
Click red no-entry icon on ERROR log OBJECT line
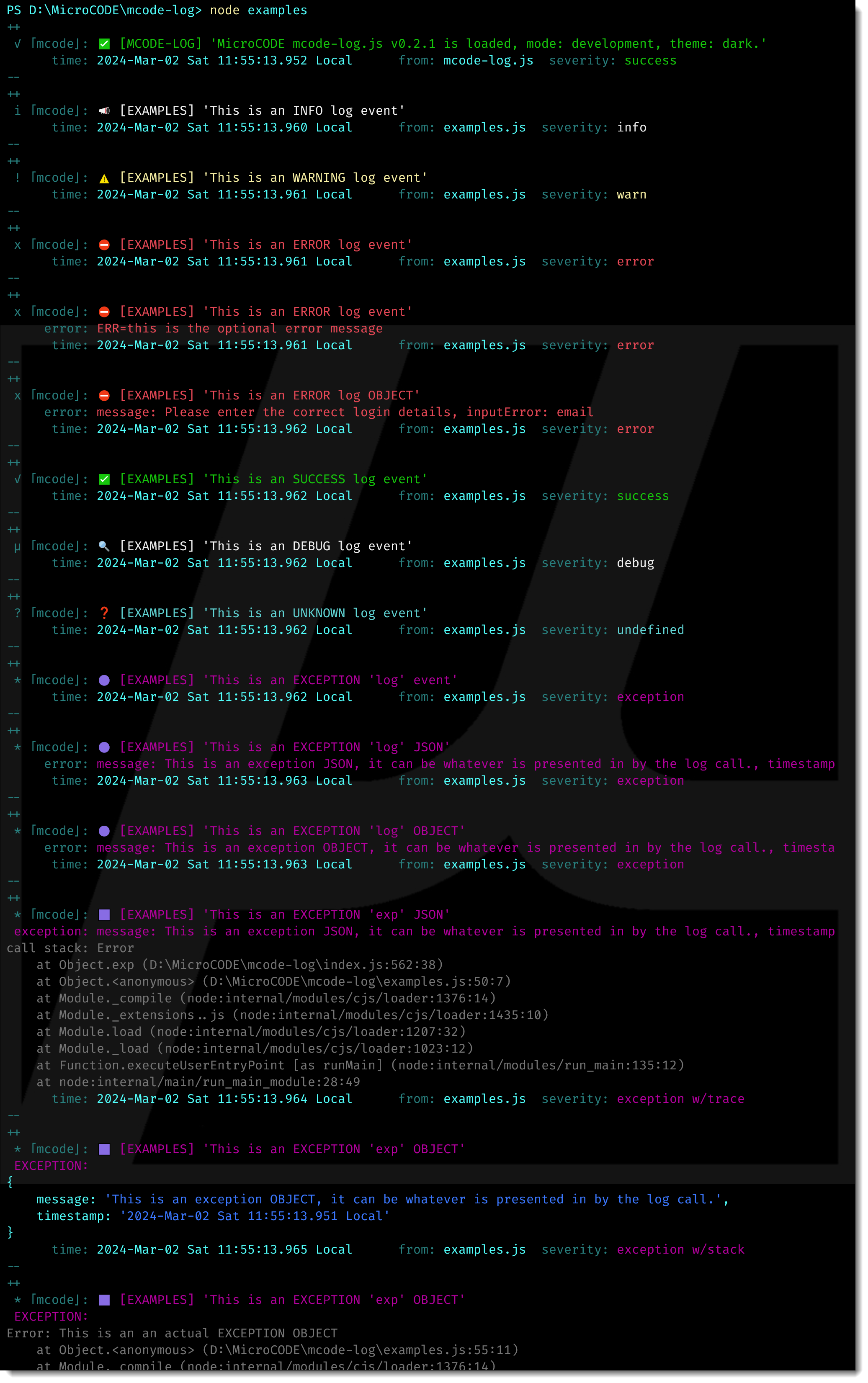(x=104, y=396)
